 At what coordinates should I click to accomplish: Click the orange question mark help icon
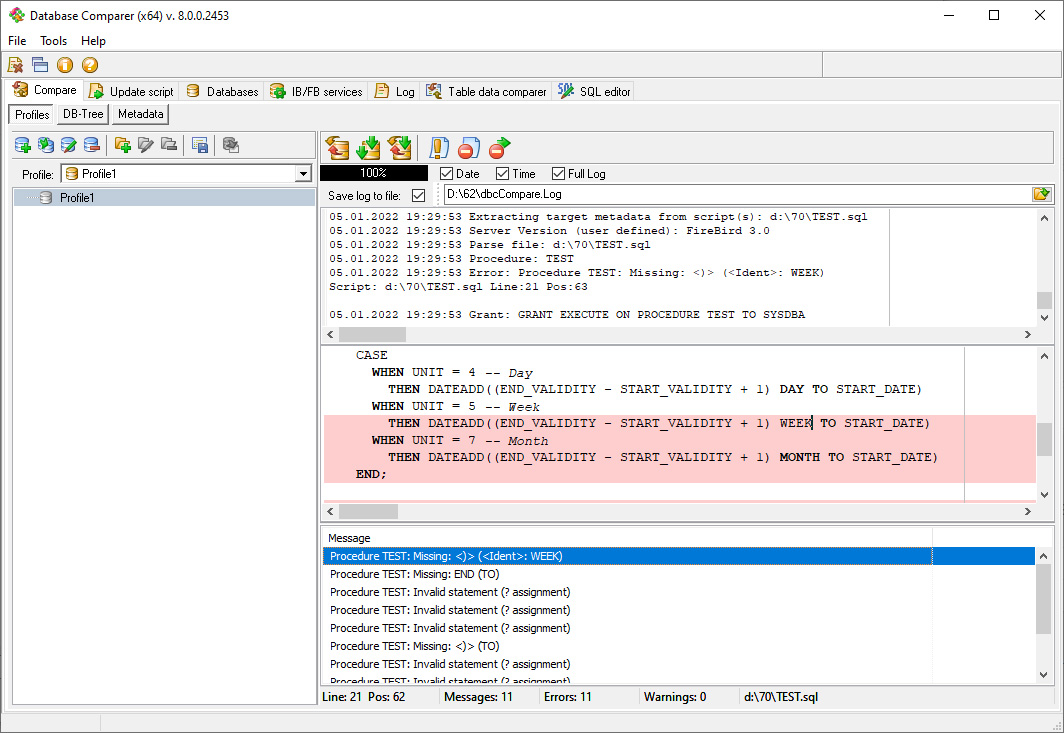coord(90,65)
